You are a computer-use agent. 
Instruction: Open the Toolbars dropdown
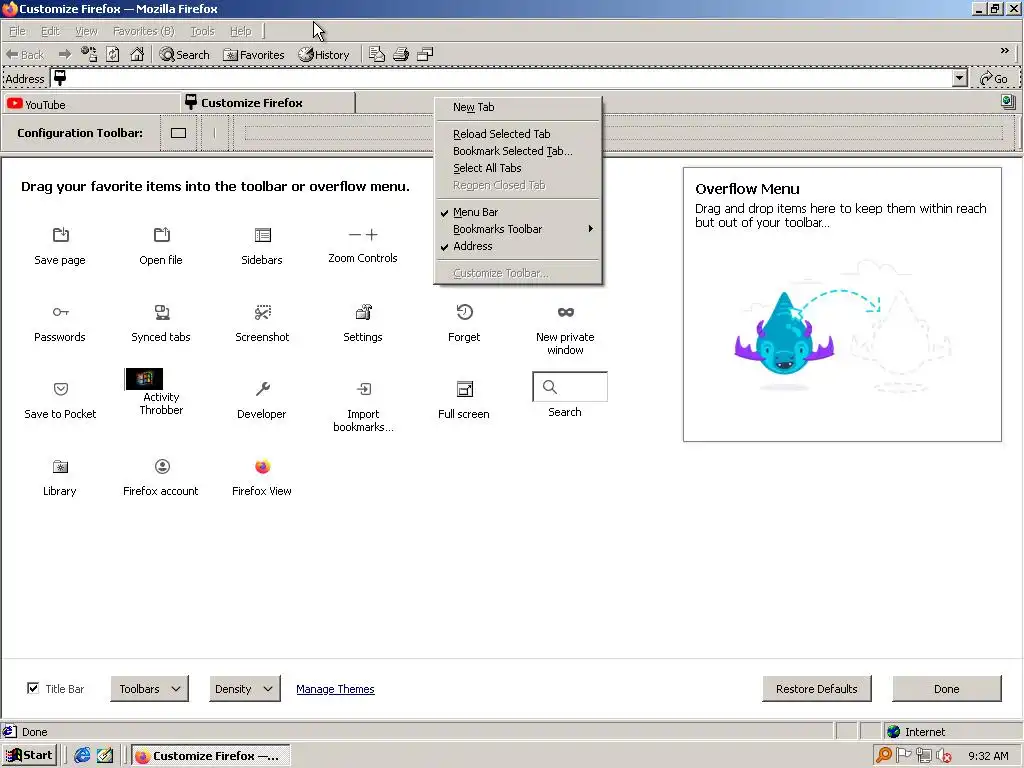coord(150,689)
